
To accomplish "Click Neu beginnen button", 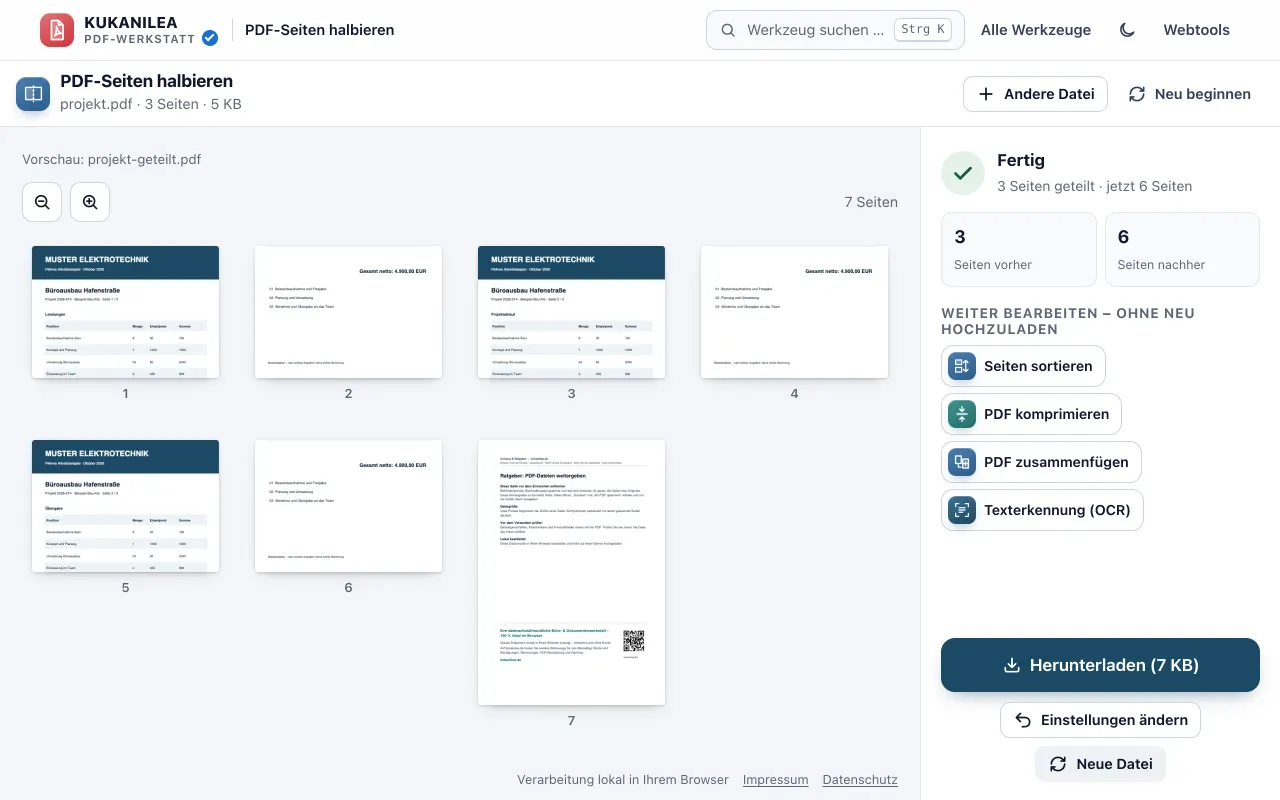I will point(1189,94).
